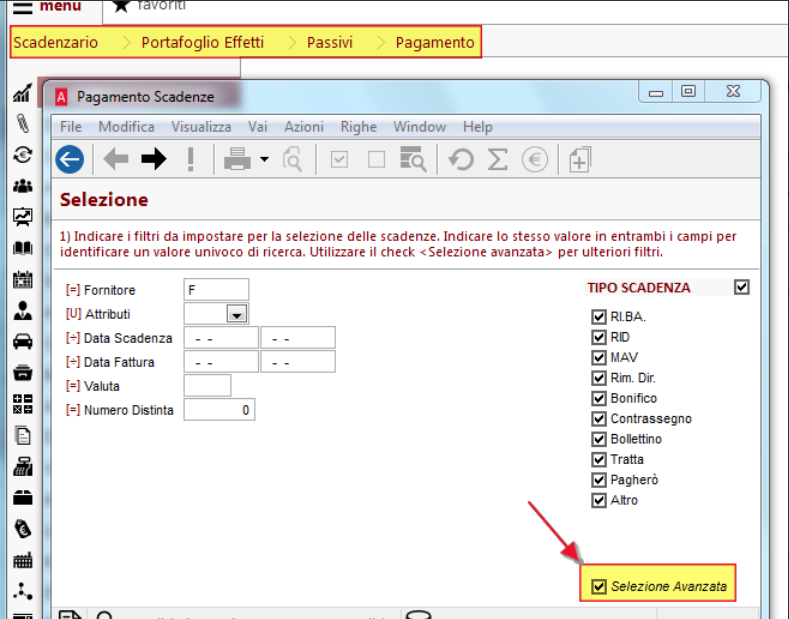Click the Fornitore input field

216,290
